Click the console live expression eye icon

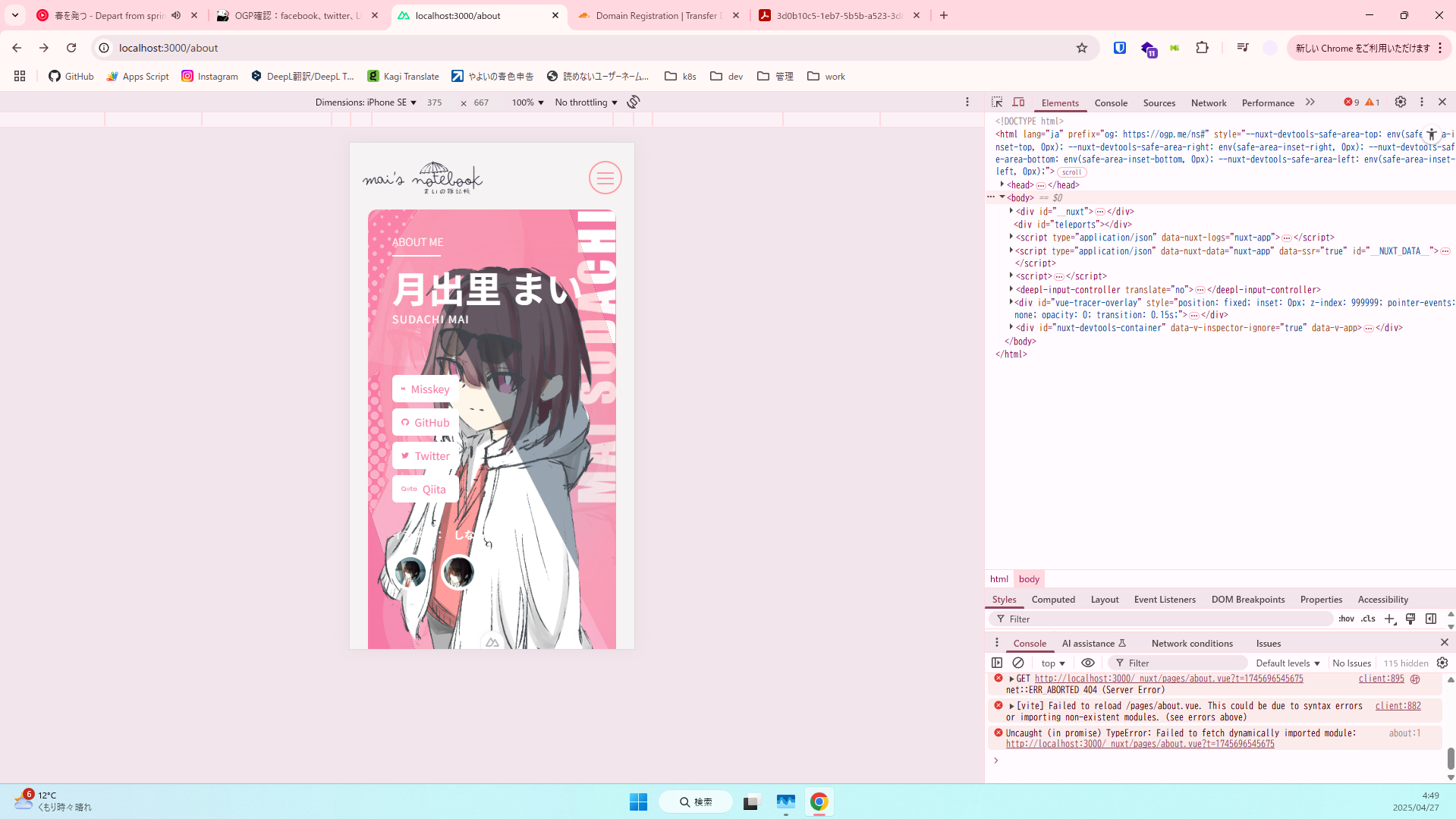pos(1087,663)
